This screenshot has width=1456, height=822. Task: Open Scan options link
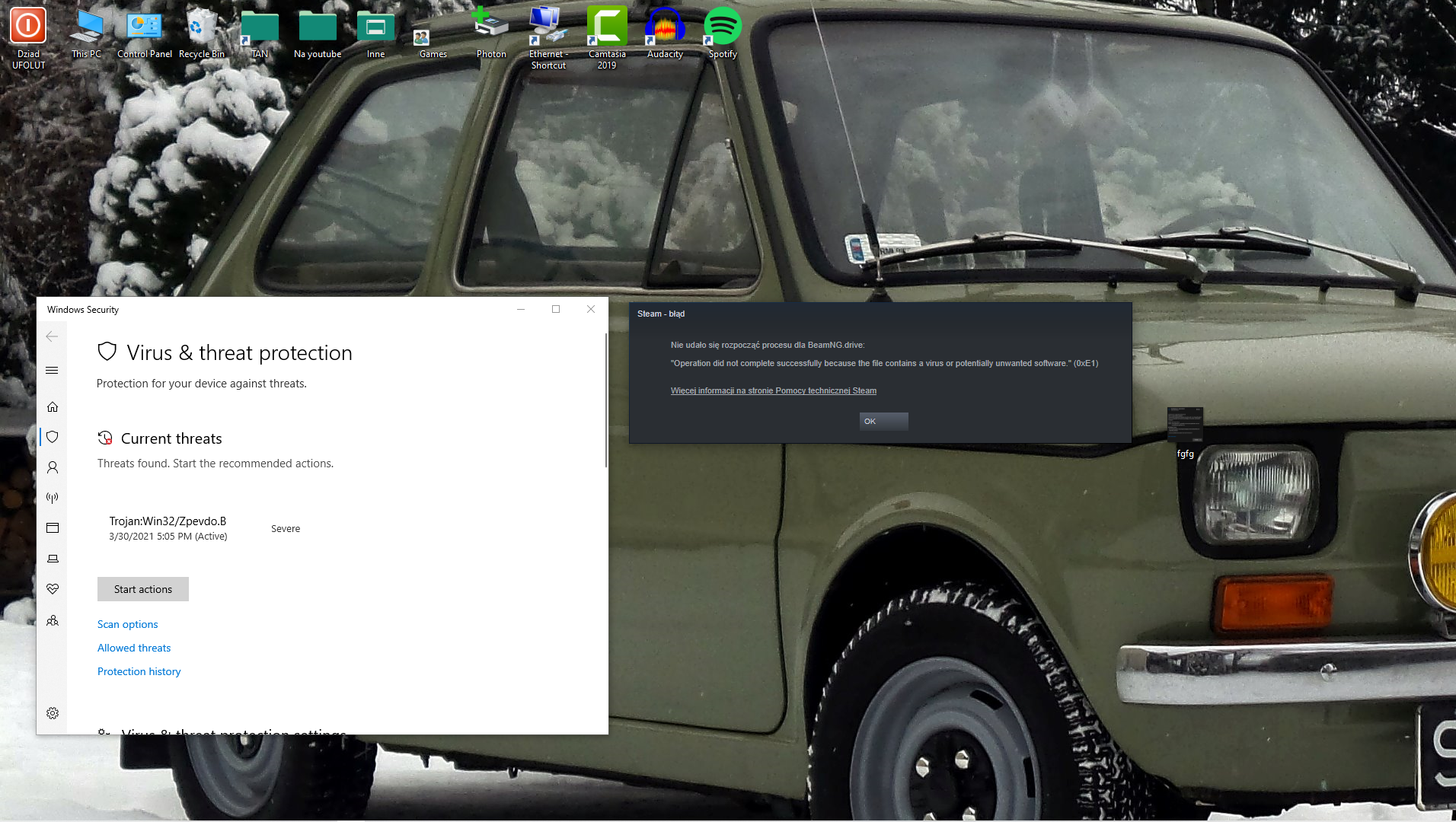point(127,624)
